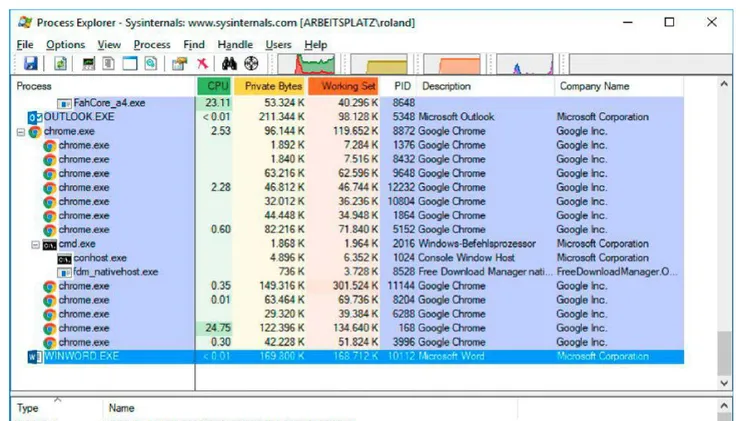Click the PID 12232 cell
This screenshot has height=421, width=750.
tap(401, 188)
